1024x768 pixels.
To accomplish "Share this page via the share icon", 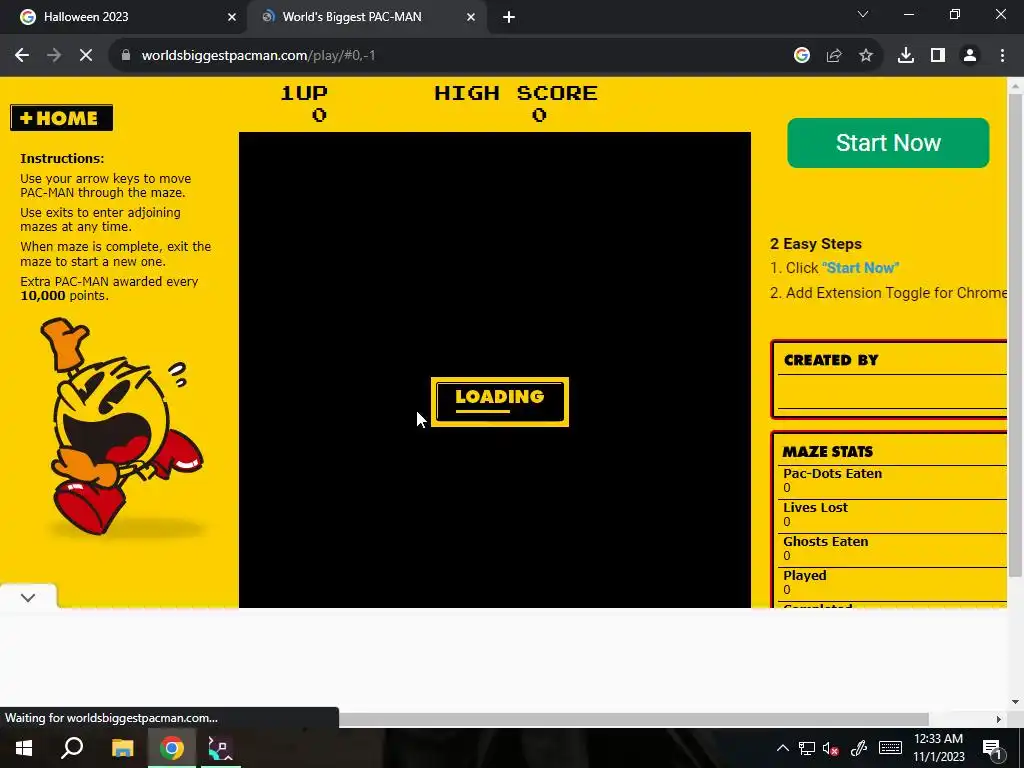I will (834, 56).
